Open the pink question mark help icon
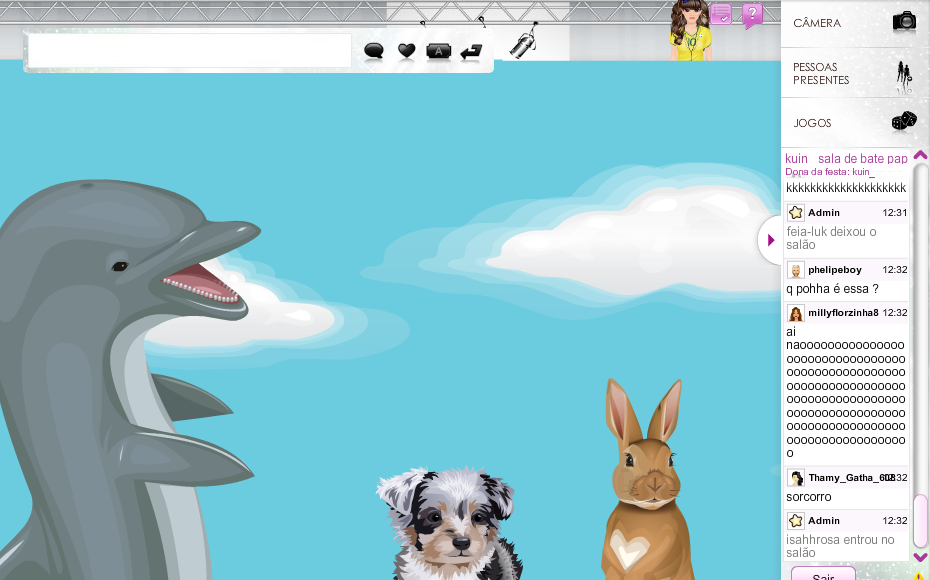The height and width of the screenshot is (580, 930). click(x=751, y=15)
